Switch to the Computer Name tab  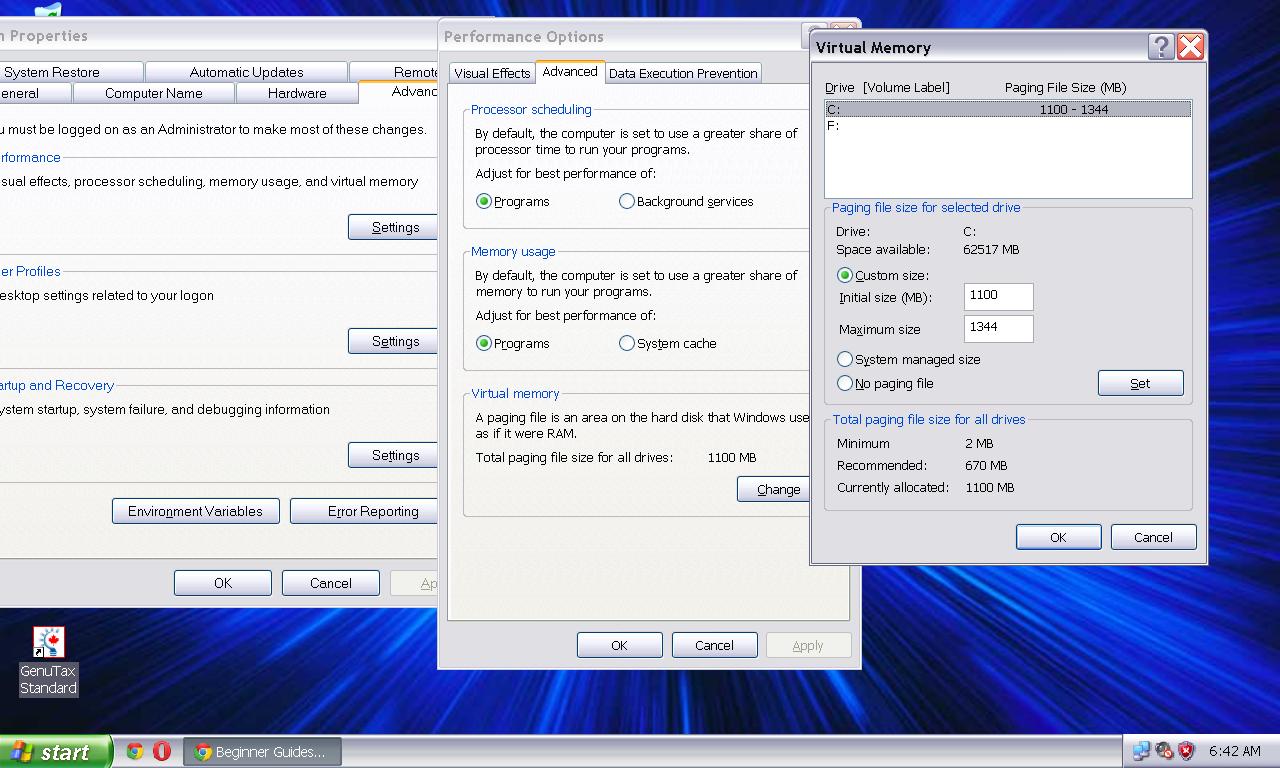(x=153, y=93)
